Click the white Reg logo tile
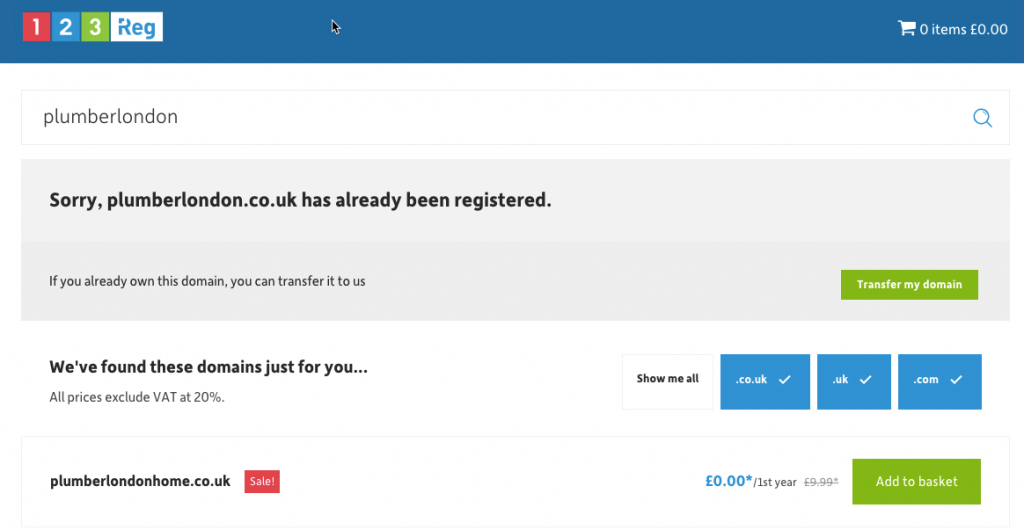This screenshot has height=530, width=1024. pos(136,27)
